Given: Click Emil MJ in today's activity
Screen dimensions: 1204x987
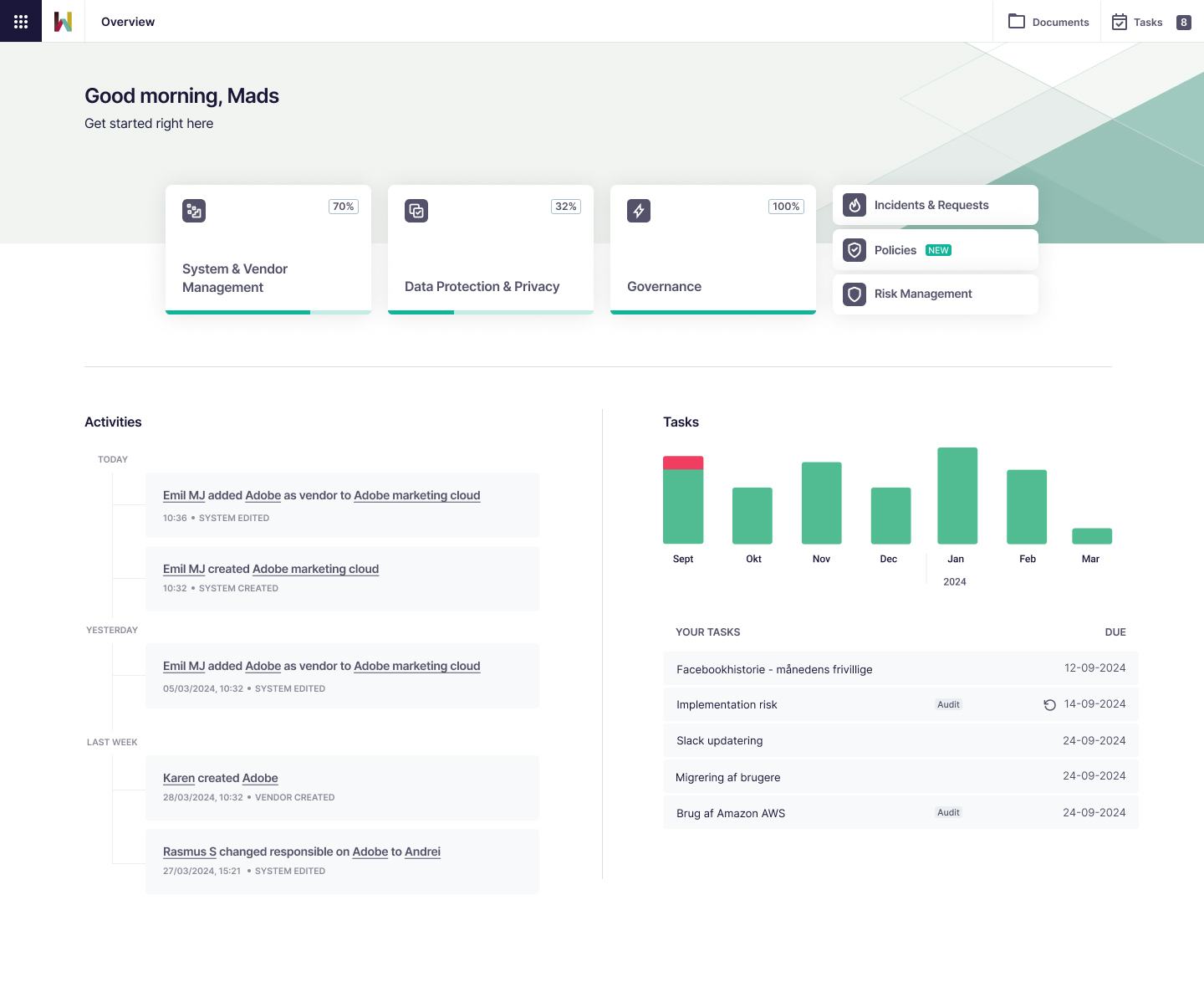Looking at the screenshot, I should pos(184,495).
